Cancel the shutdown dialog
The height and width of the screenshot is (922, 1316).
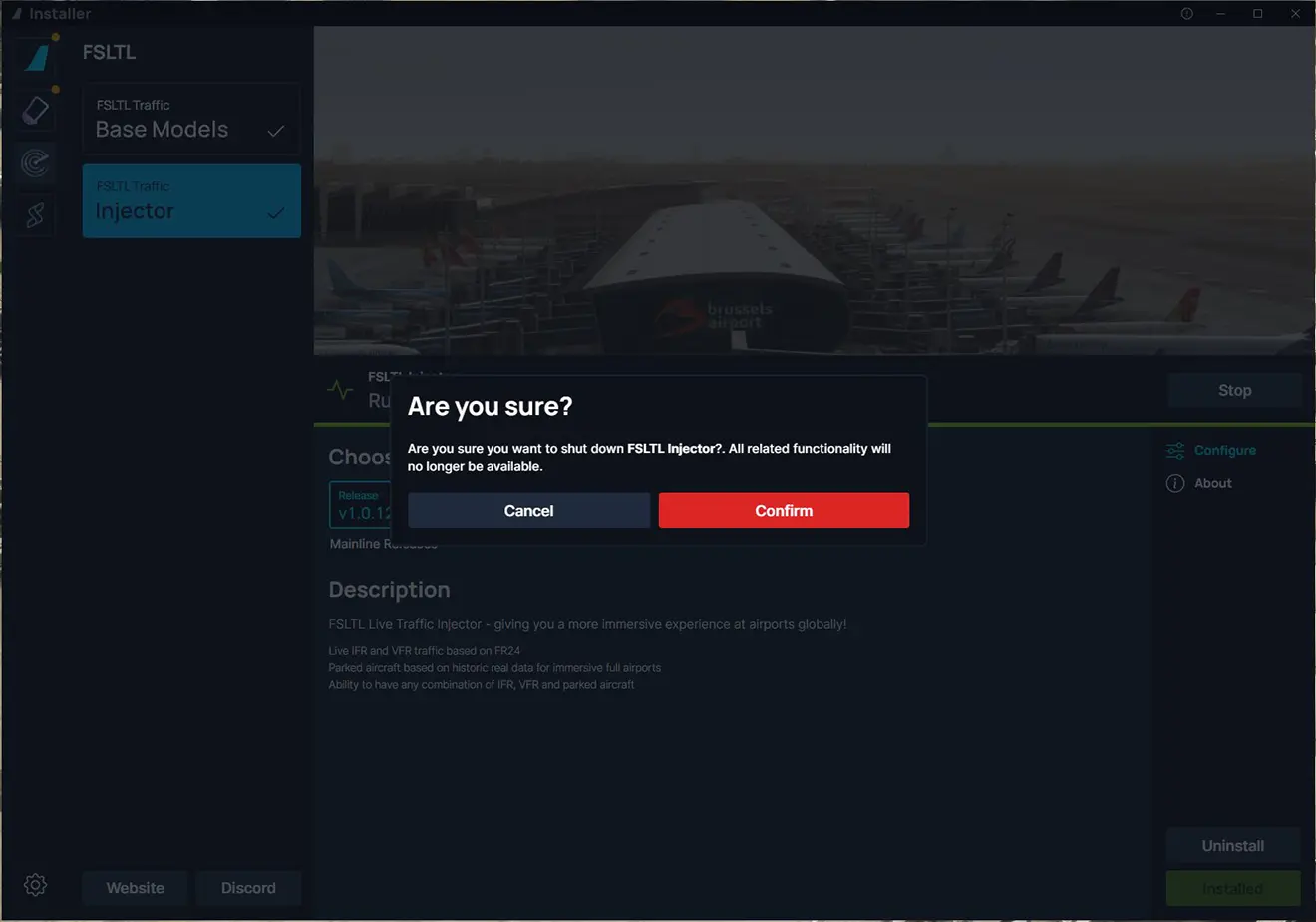click(x=528, y=510)
